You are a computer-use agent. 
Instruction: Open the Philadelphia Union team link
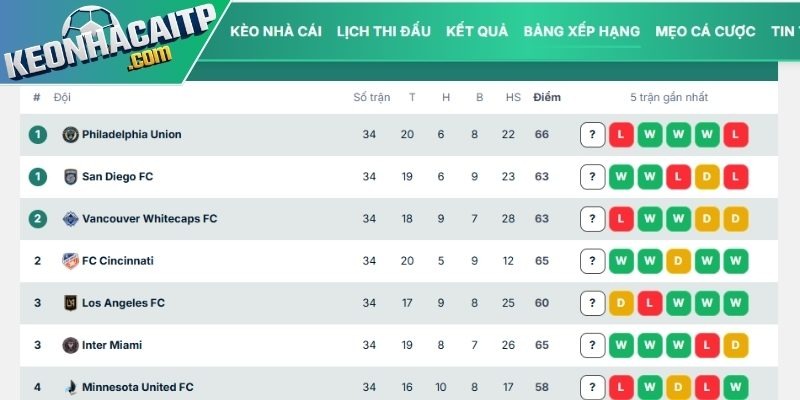[x=131, y=134]
